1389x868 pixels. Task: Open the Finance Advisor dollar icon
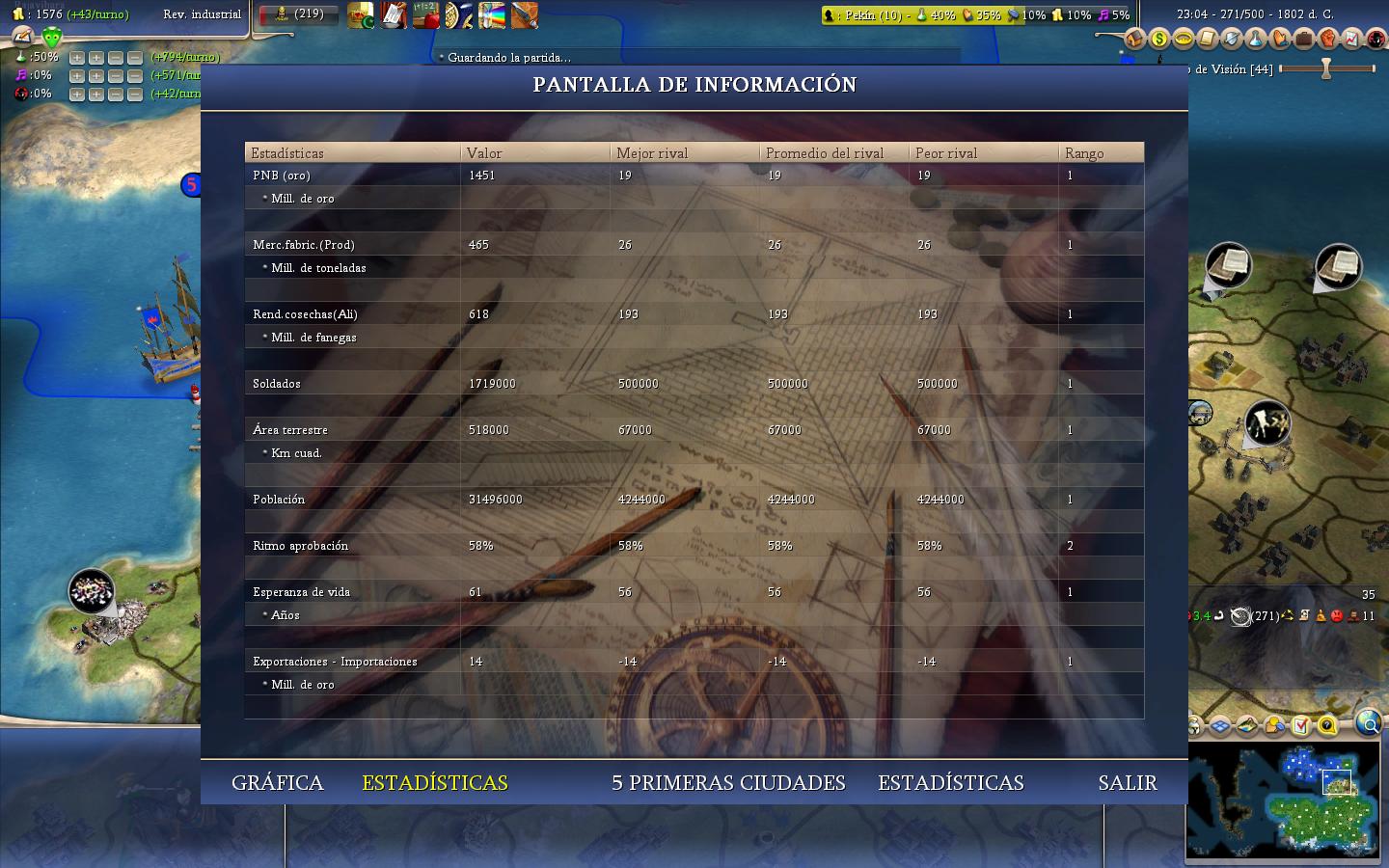[x=1159, y=40]
